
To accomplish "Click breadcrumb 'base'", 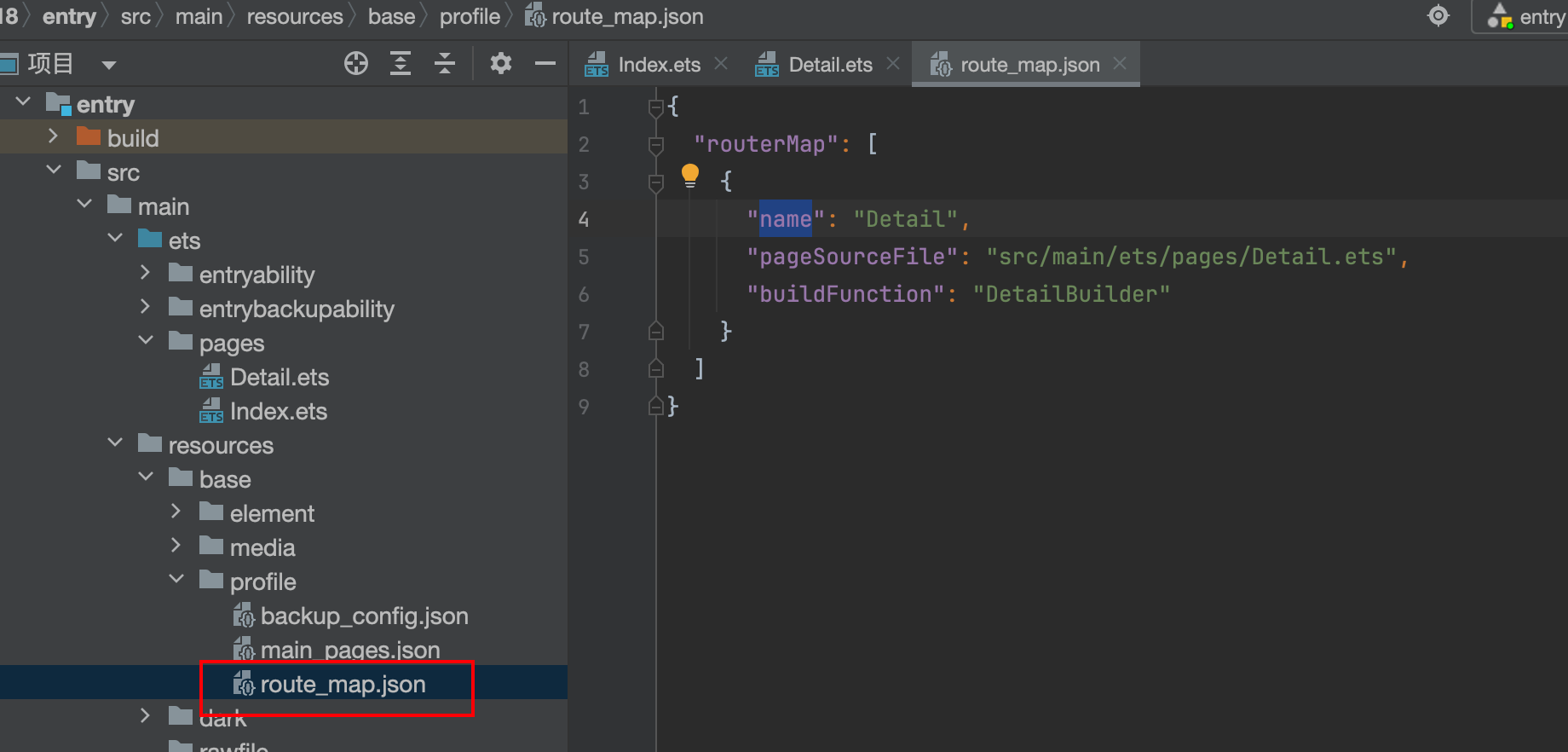I will click(391, 16).
